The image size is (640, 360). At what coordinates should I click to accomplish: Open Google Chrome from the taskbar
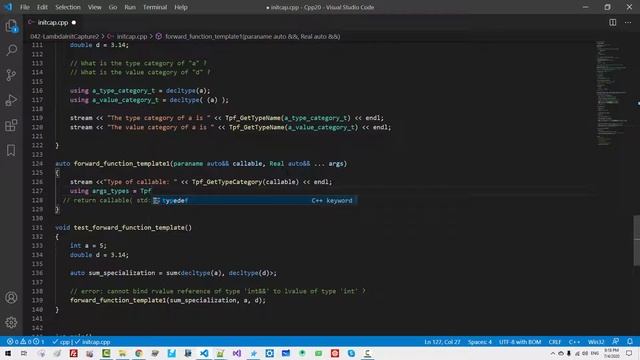pos(139,353)
